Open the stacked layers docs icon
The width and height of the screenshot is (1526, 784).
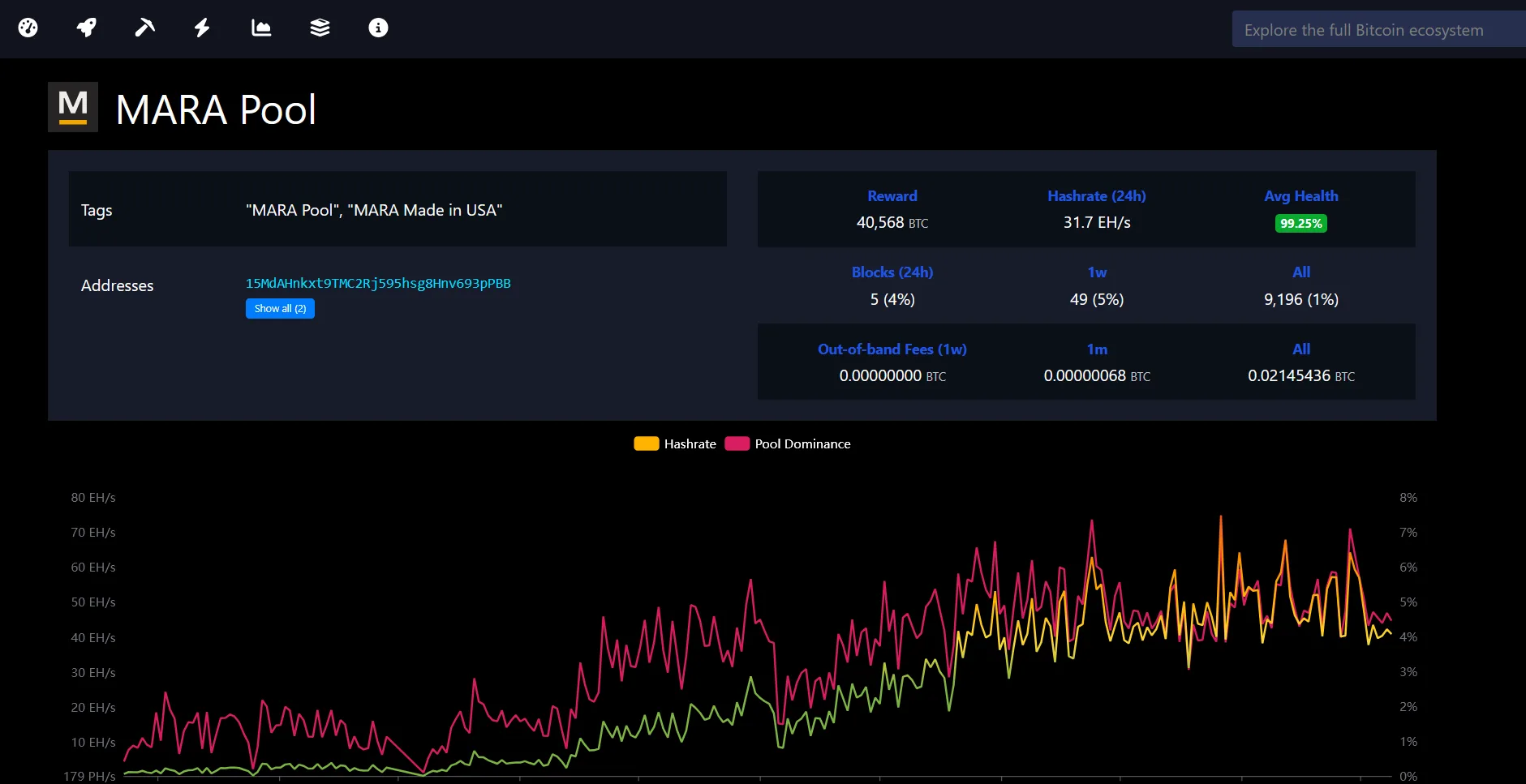[320, 28]
